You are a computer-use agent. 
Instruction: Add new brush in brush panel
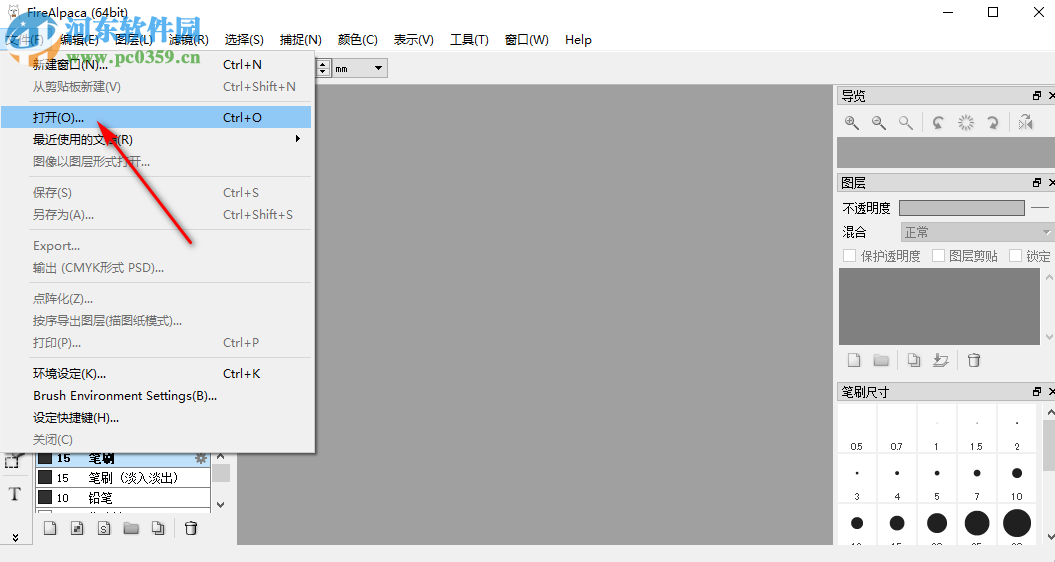pyautogui.click(x=50, y=528)
